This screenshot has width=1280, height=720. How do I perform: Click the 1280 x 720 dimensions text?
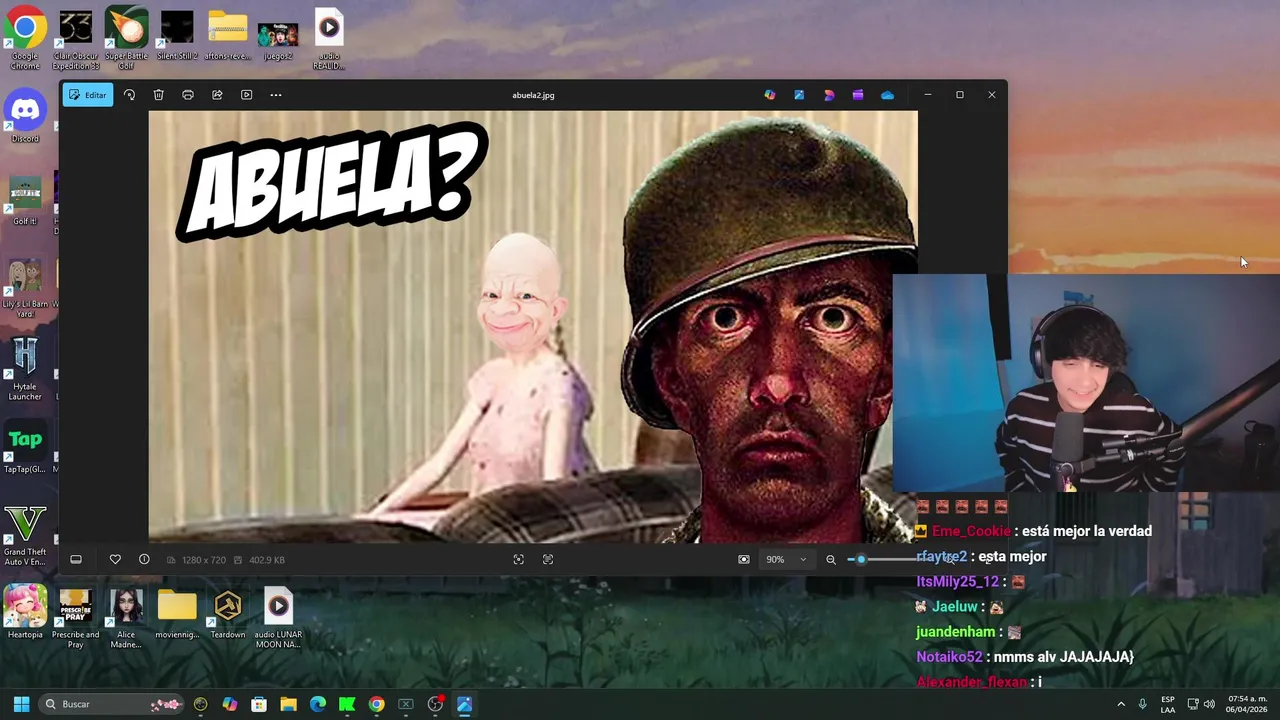[204, 560]
